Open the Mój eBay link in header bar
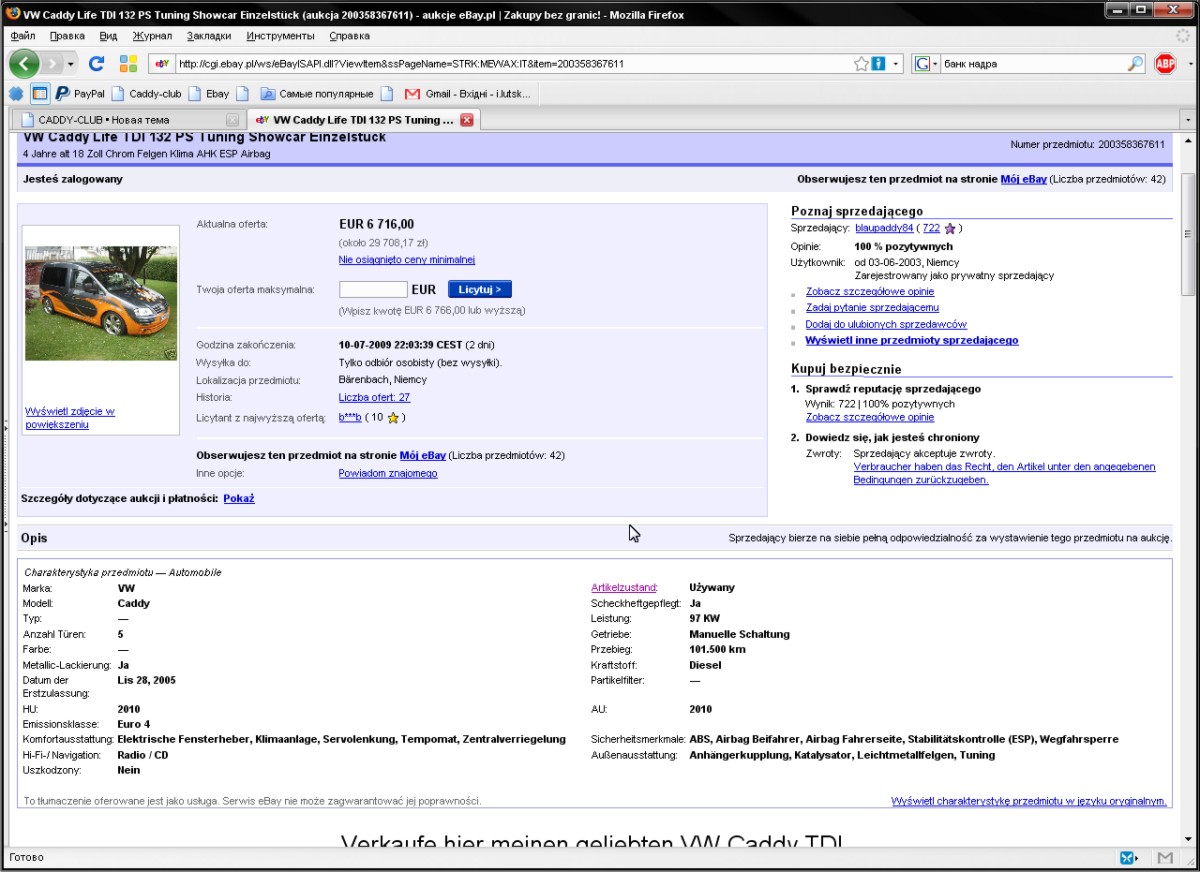The width and height of the screenshot is (1200, 872). (1024, 179)
